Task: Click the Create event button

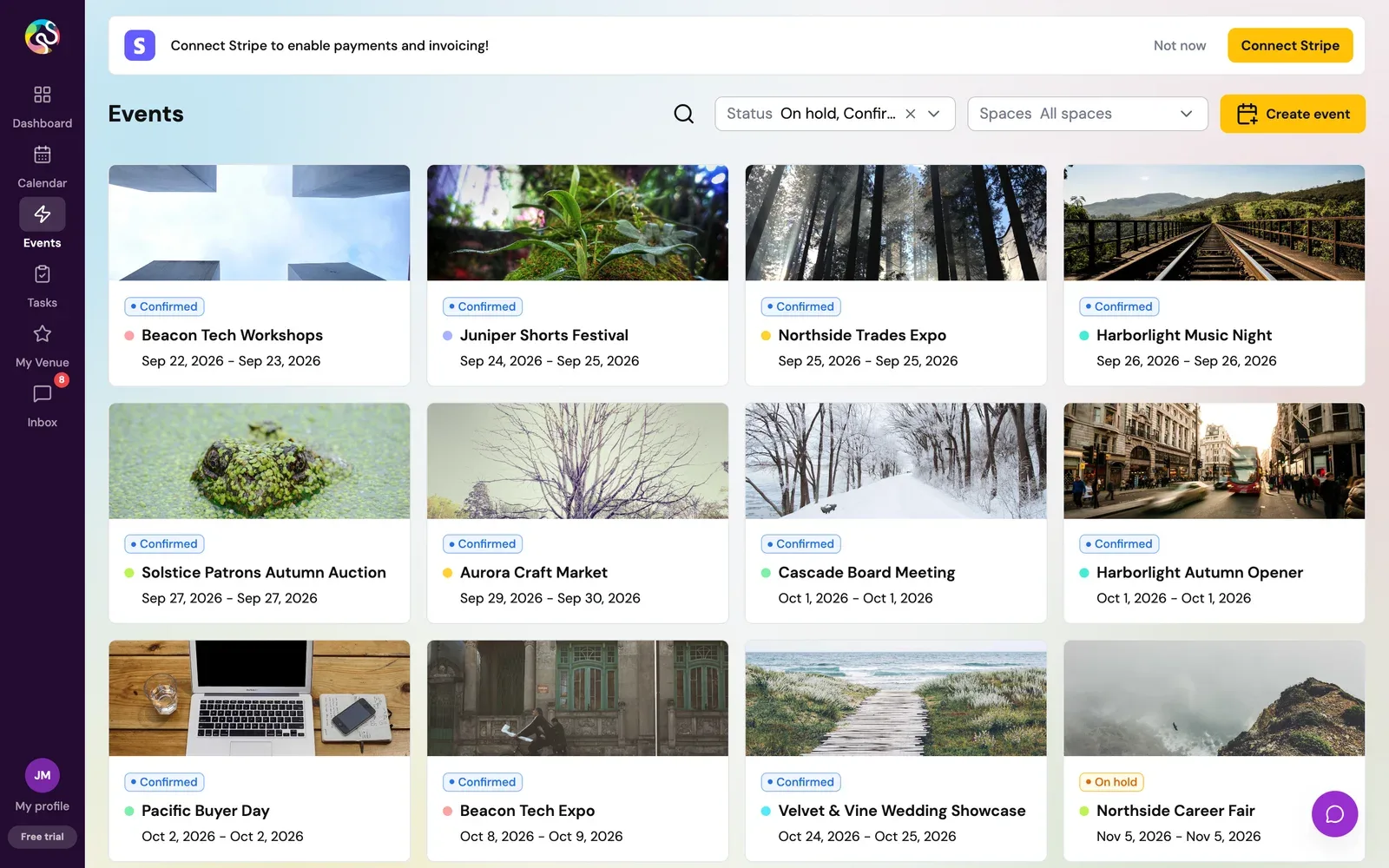Action: click(1293, 114)
